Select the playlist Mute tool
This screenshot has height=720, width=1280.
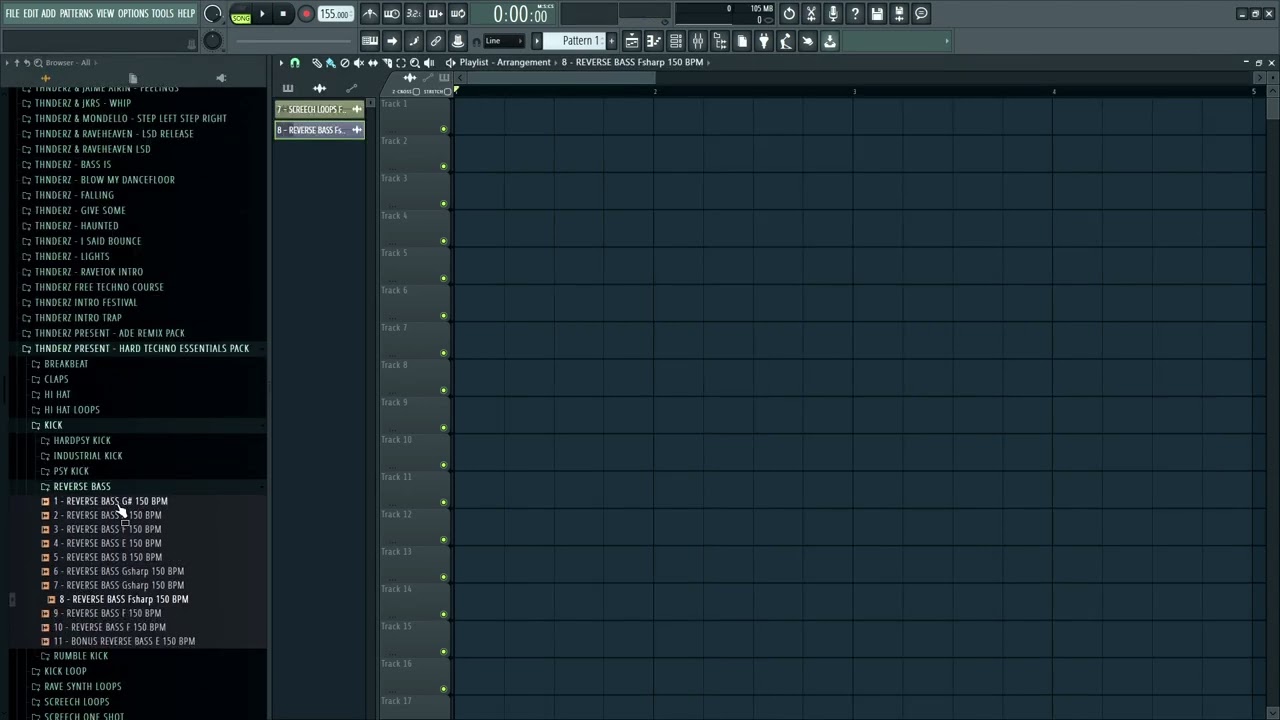(359, 63)
